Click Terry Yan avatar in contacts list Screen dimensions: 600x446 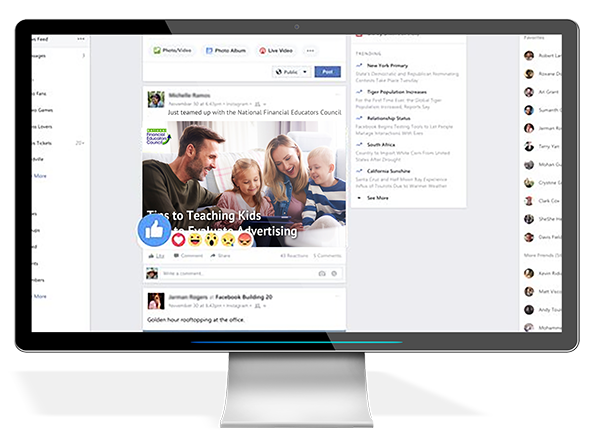pos(529,146)
